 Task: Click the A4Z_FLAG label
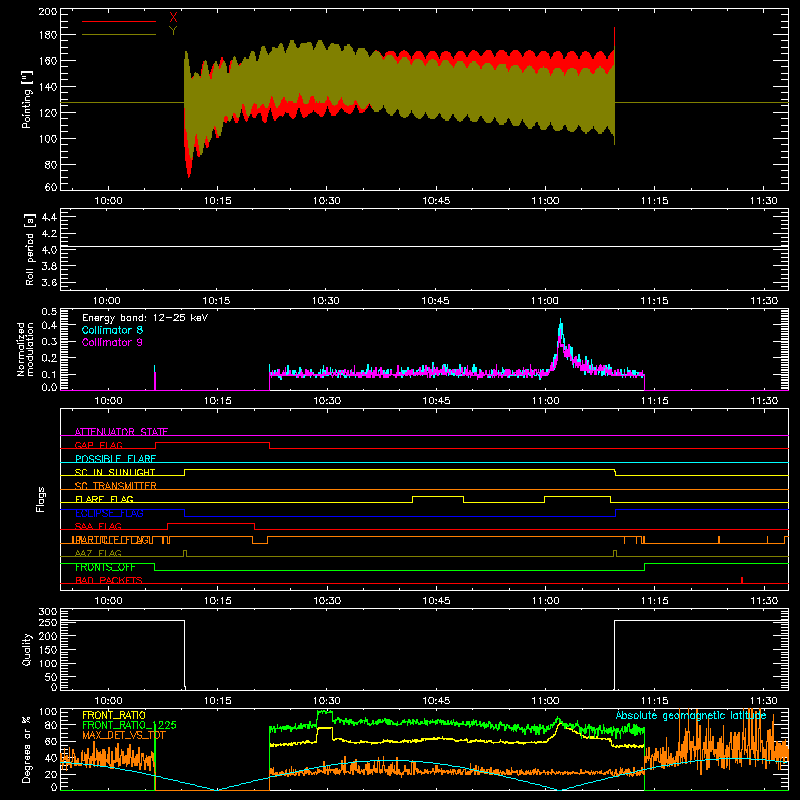point(98,553)
